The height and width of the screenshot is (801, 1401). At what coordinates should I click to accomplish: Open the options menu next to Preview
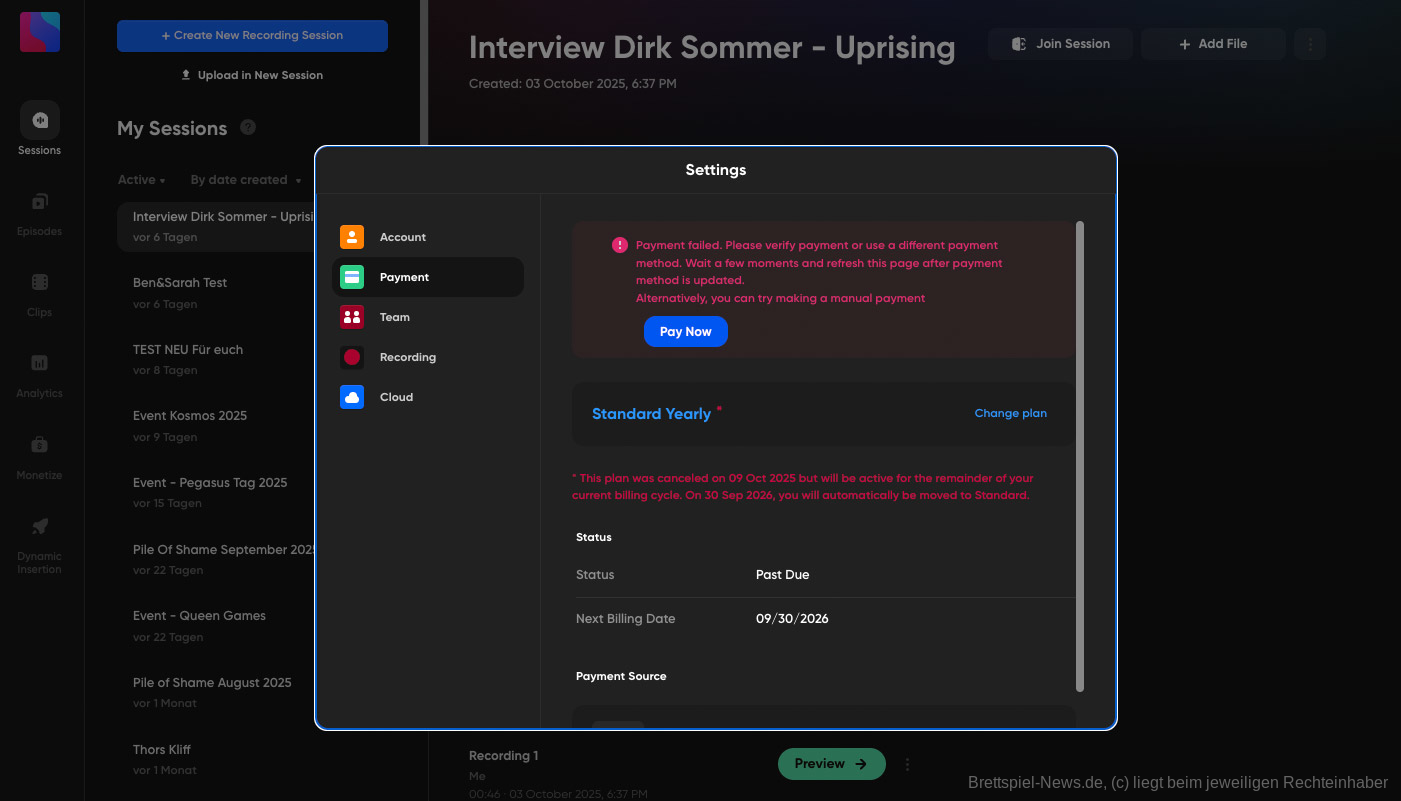click(907, 763)
